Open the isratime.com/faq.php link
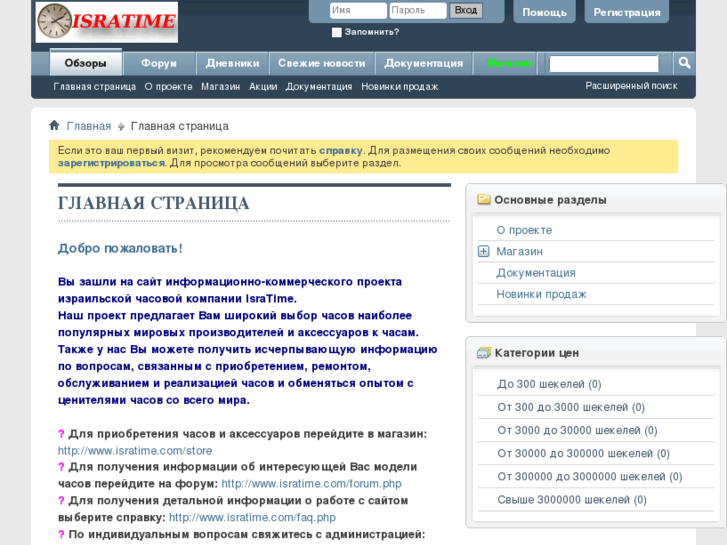 252,517
